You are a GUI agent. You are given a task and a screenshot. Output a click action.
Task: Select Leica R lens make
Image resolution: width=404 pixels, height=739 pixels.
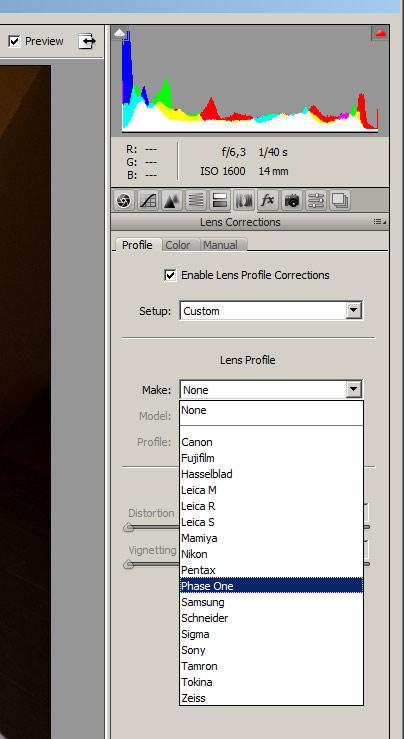pyautogui.click(x=271, y=506)
